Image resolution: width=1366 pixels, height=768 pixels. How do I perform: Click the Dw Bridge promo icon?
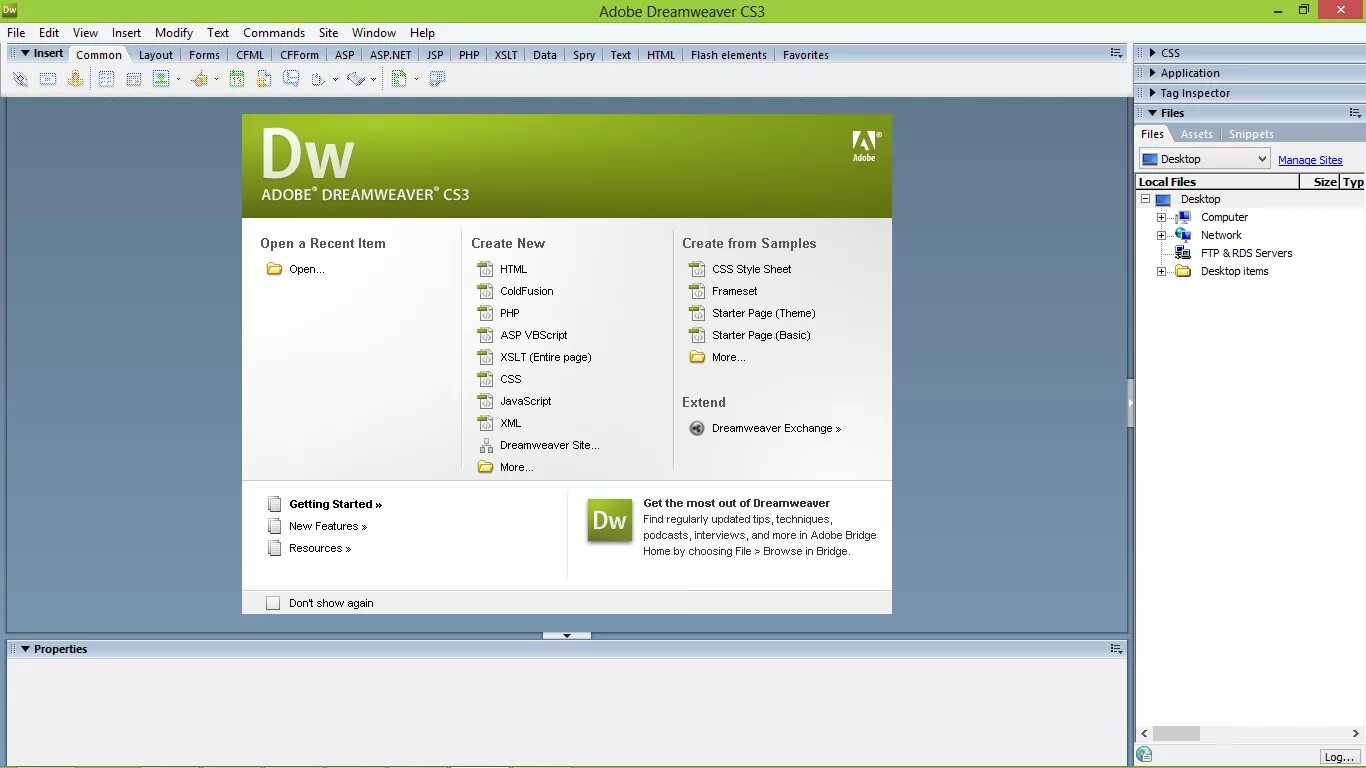(x=610, y=520)
